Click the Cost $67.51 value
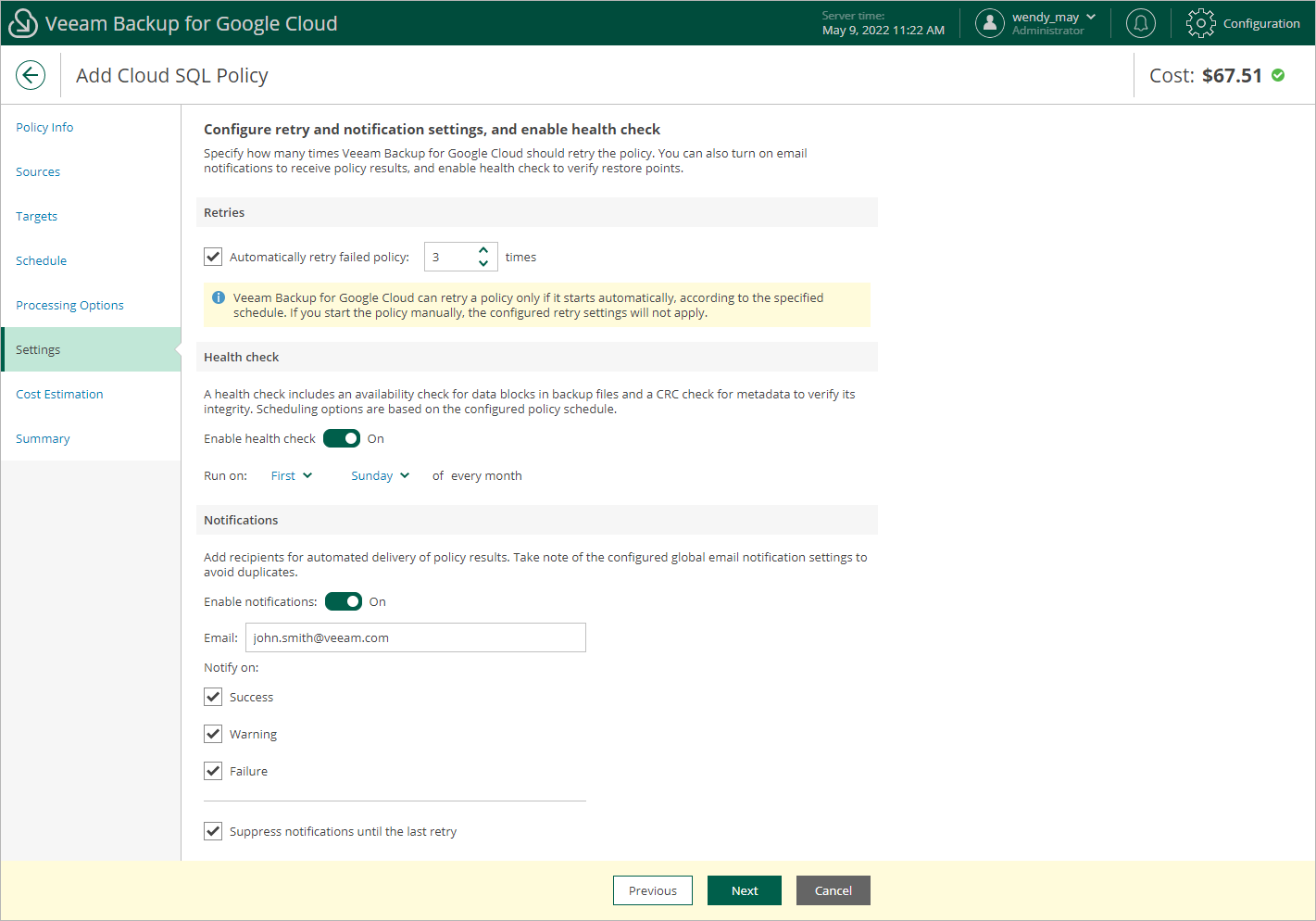This screenshot has width=1316, height=921. coord(1232,75)
